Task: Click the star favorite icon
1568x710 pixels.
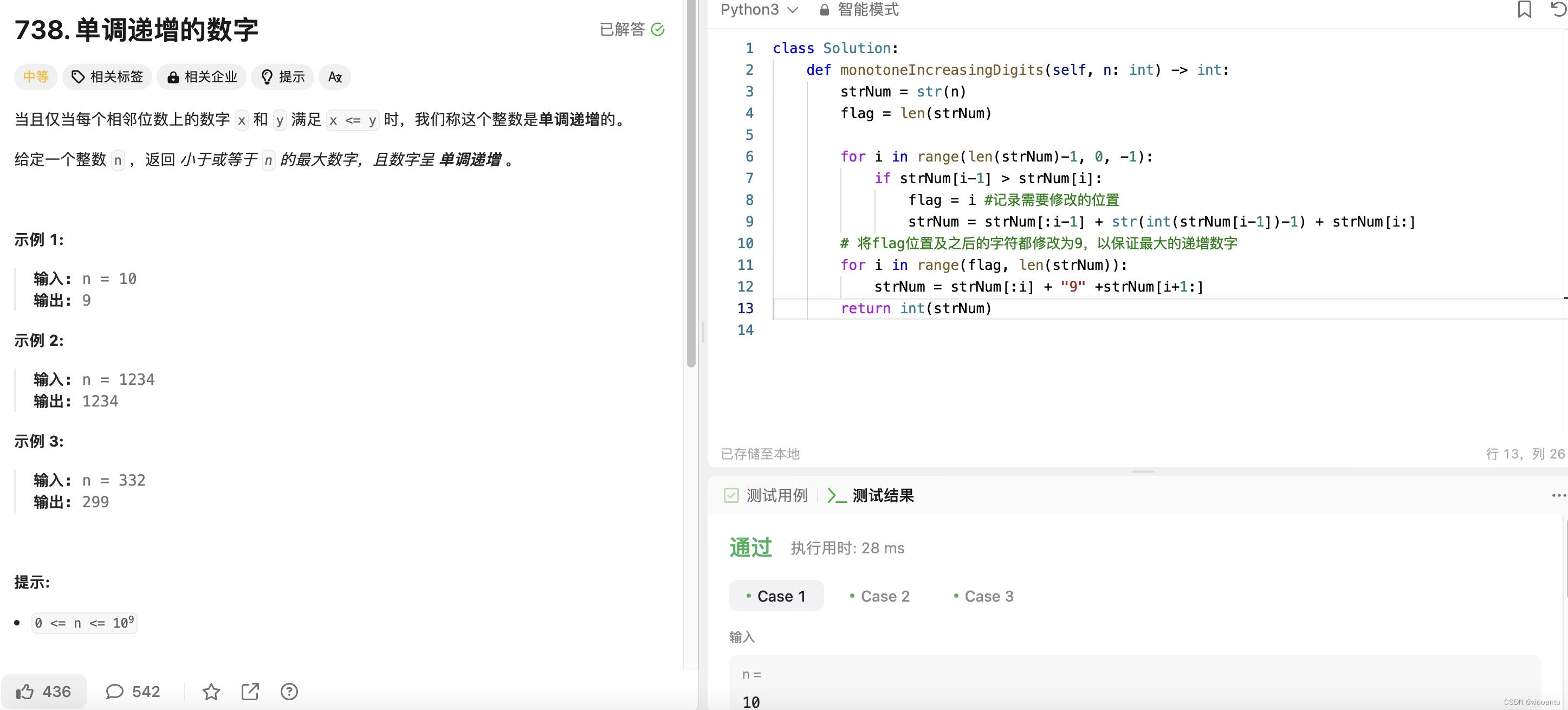Action: tap(211, 691)
